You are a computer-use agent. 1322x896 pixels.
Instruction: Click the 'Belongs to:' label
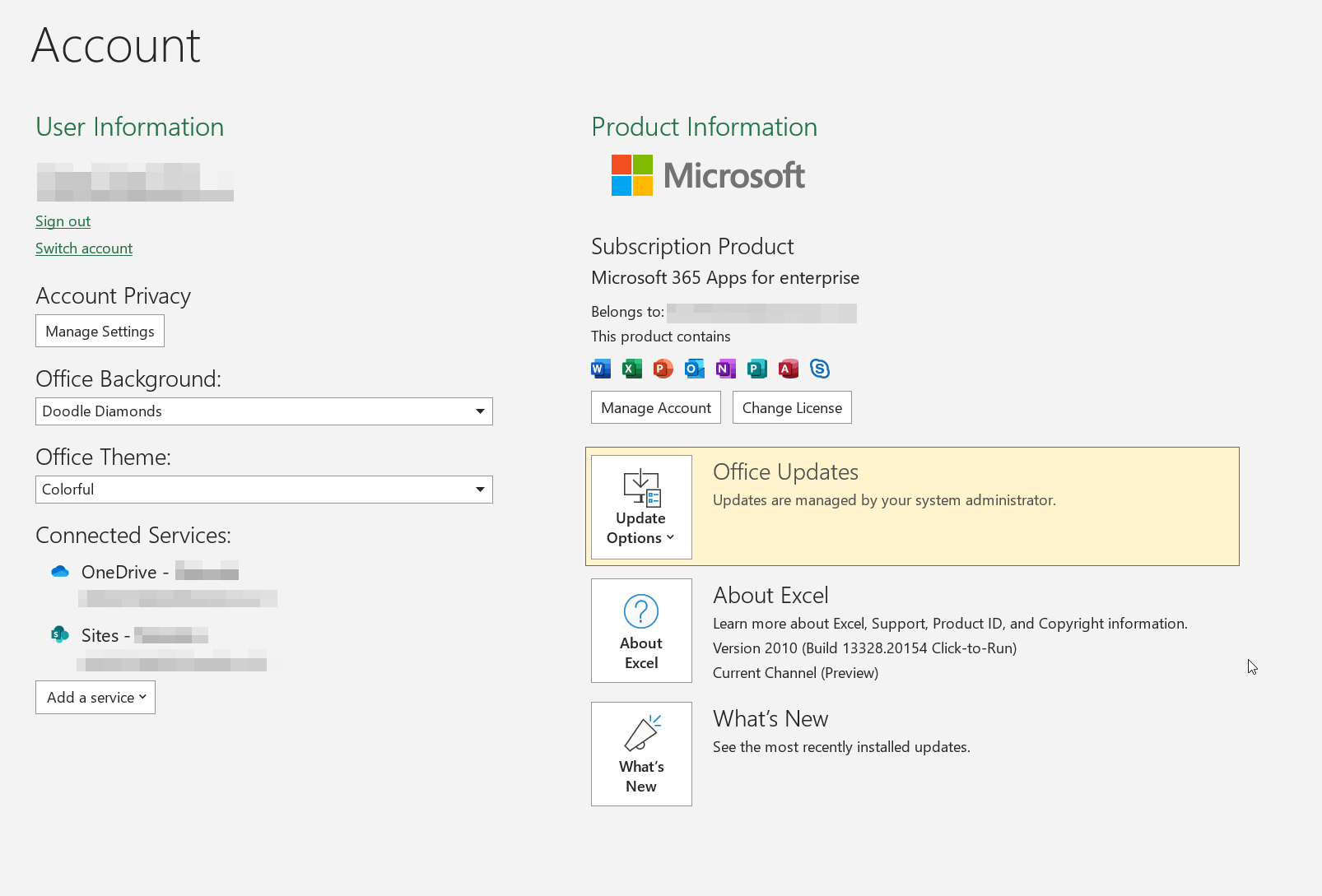click(x=627, y=312)
